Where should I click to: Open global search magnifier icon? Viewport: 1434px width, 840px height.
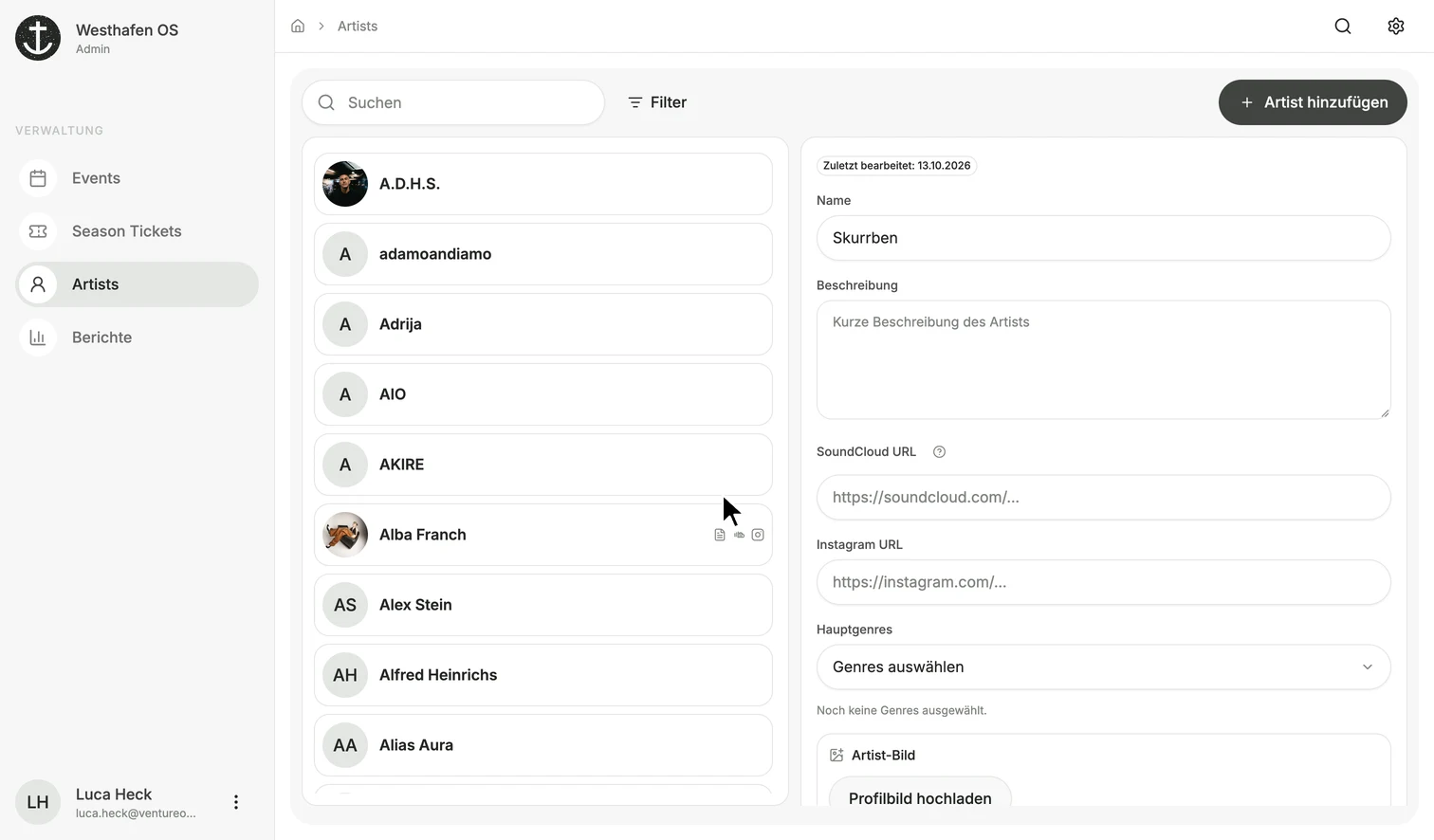coord(1343,26)
